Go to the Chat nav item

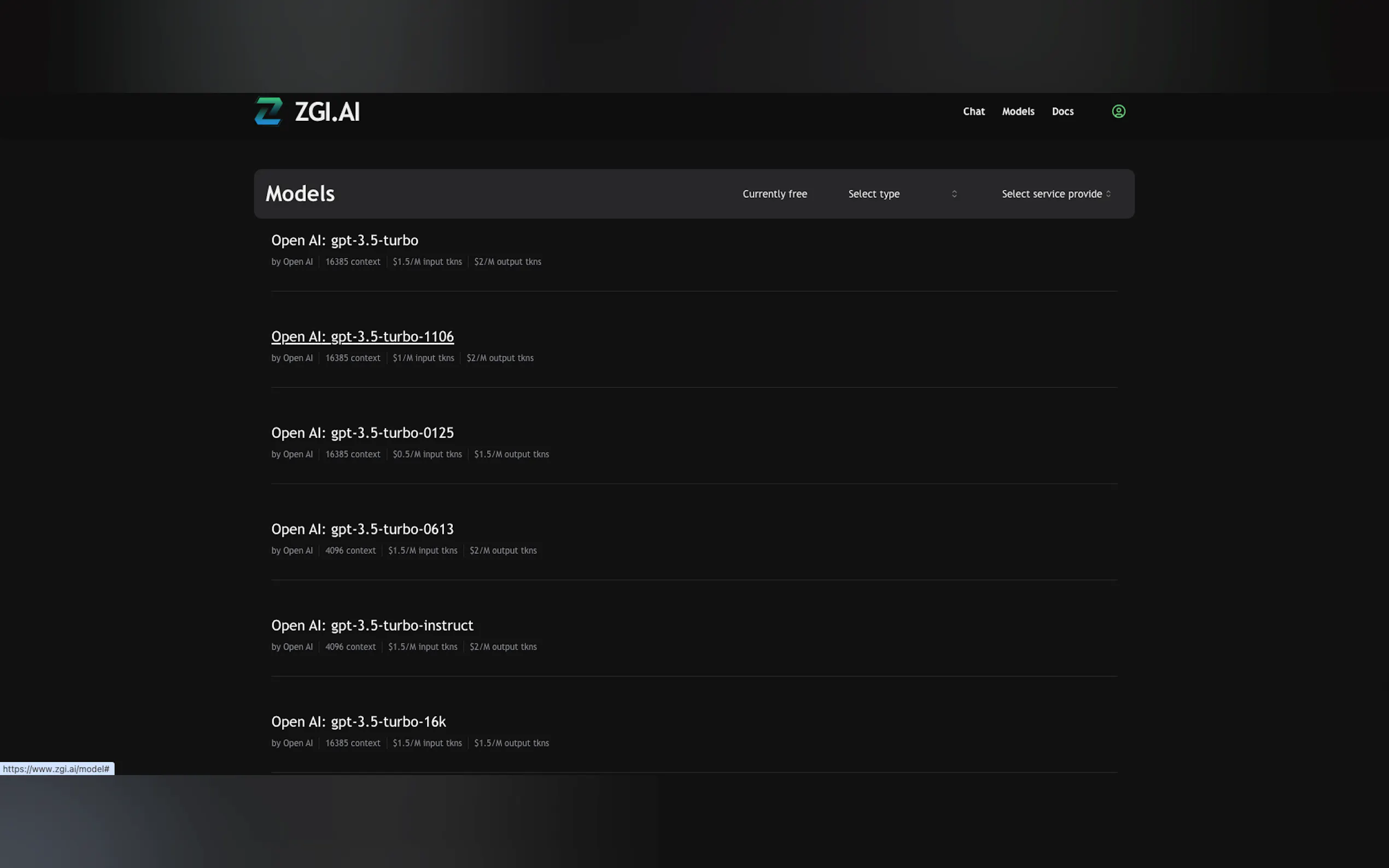[973, 112]
